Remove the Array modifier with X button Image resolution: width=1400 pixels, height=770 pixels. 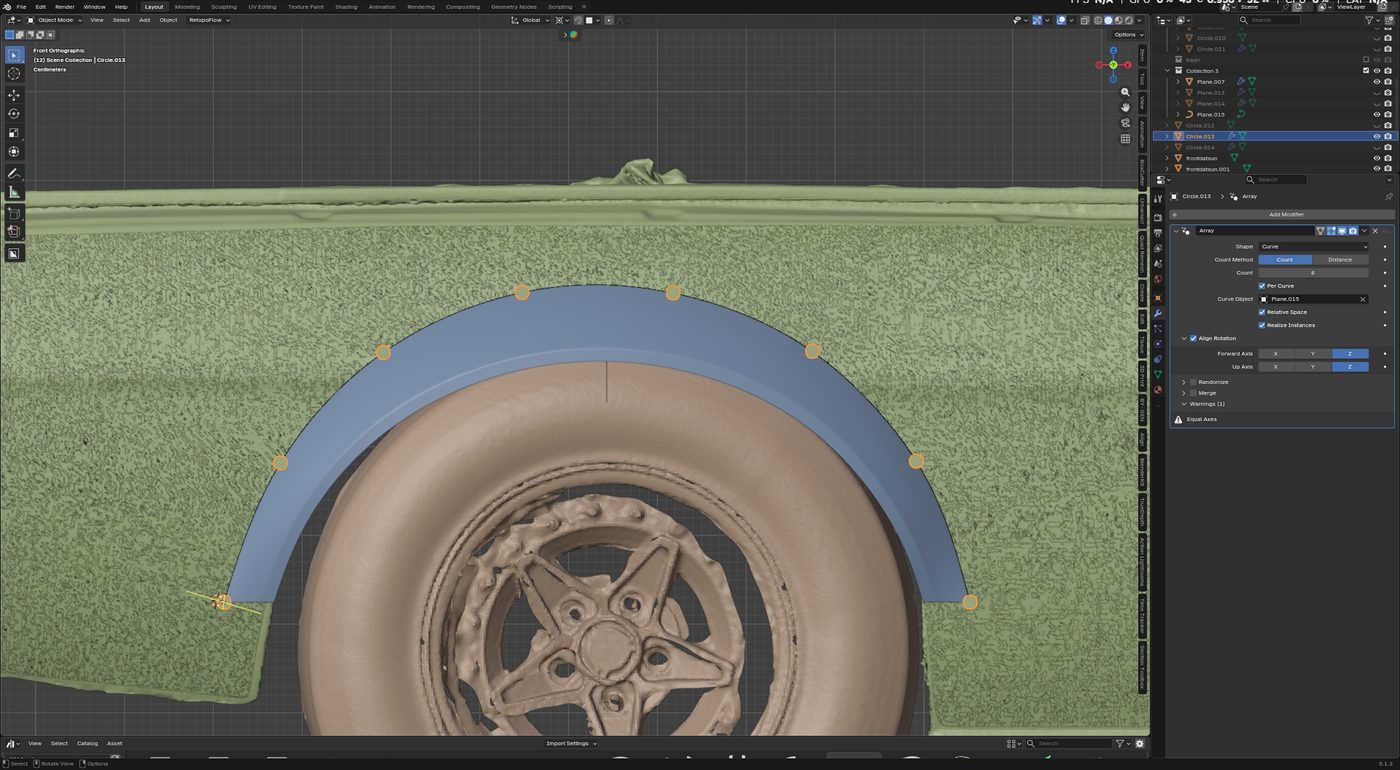coord(1376,231)
